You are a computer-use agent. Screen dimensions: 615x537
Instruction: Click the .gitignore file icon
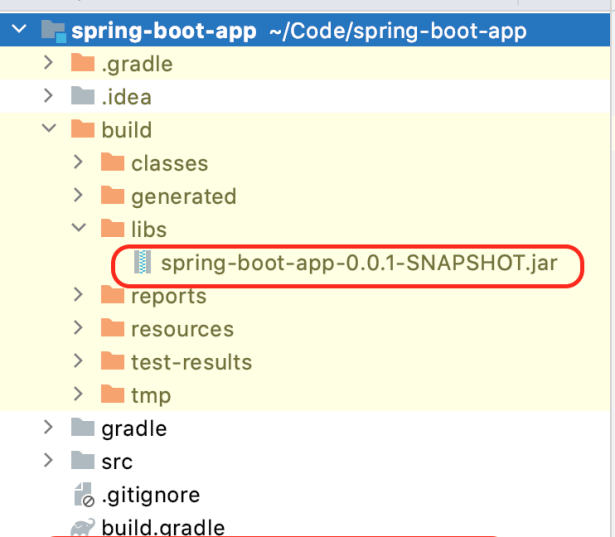84,495
